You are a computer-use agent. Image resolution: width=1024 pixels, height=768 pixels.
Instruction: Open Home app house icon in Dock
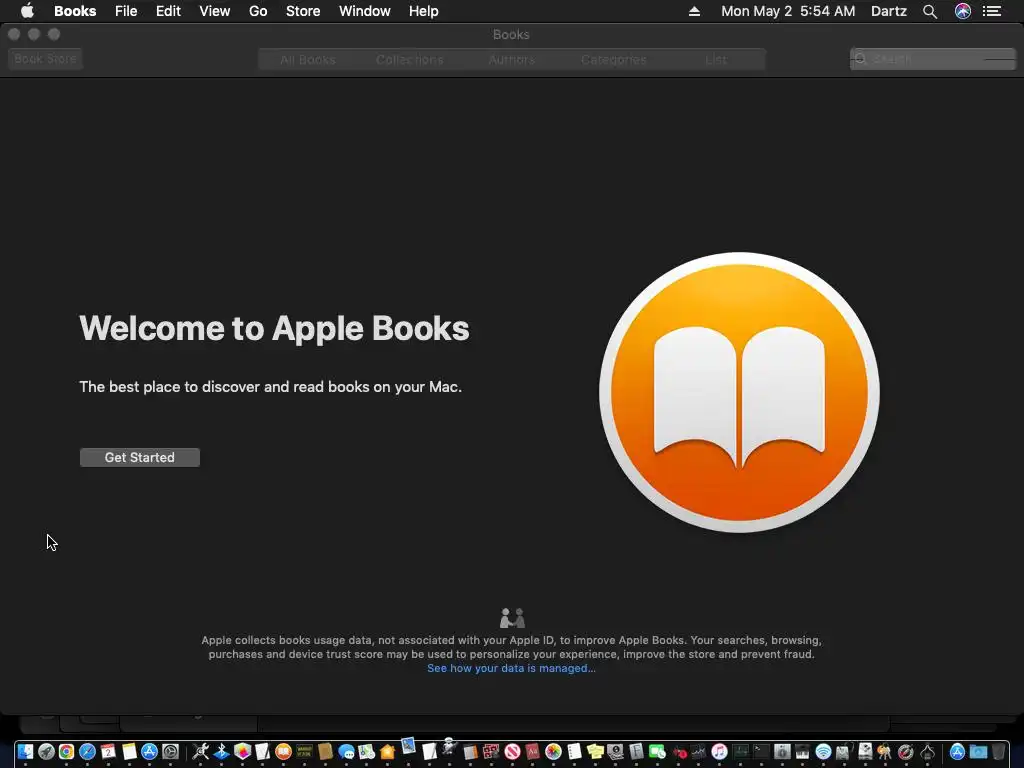(387, 752)
